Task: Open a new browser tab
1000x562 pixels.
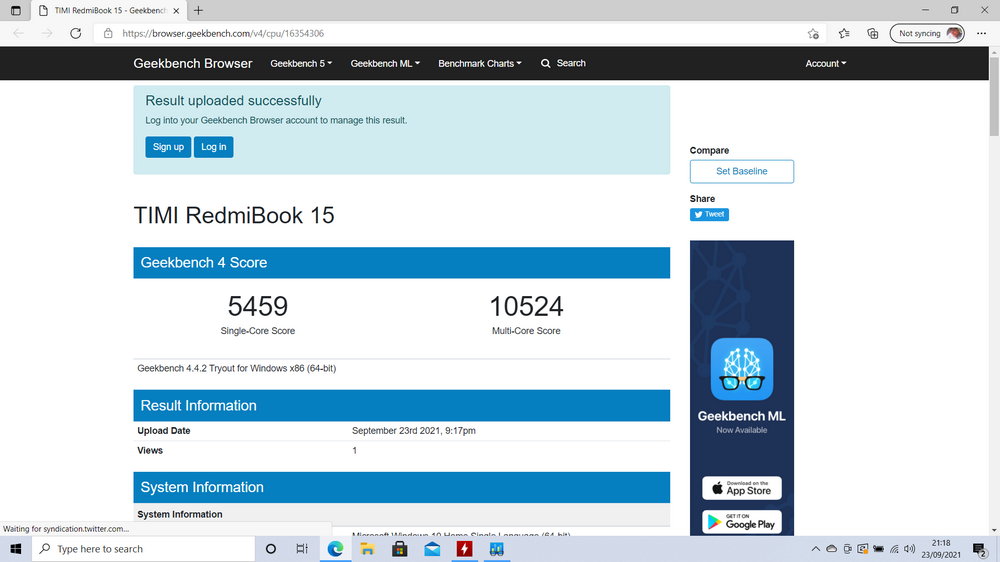Action: [198, 10]
